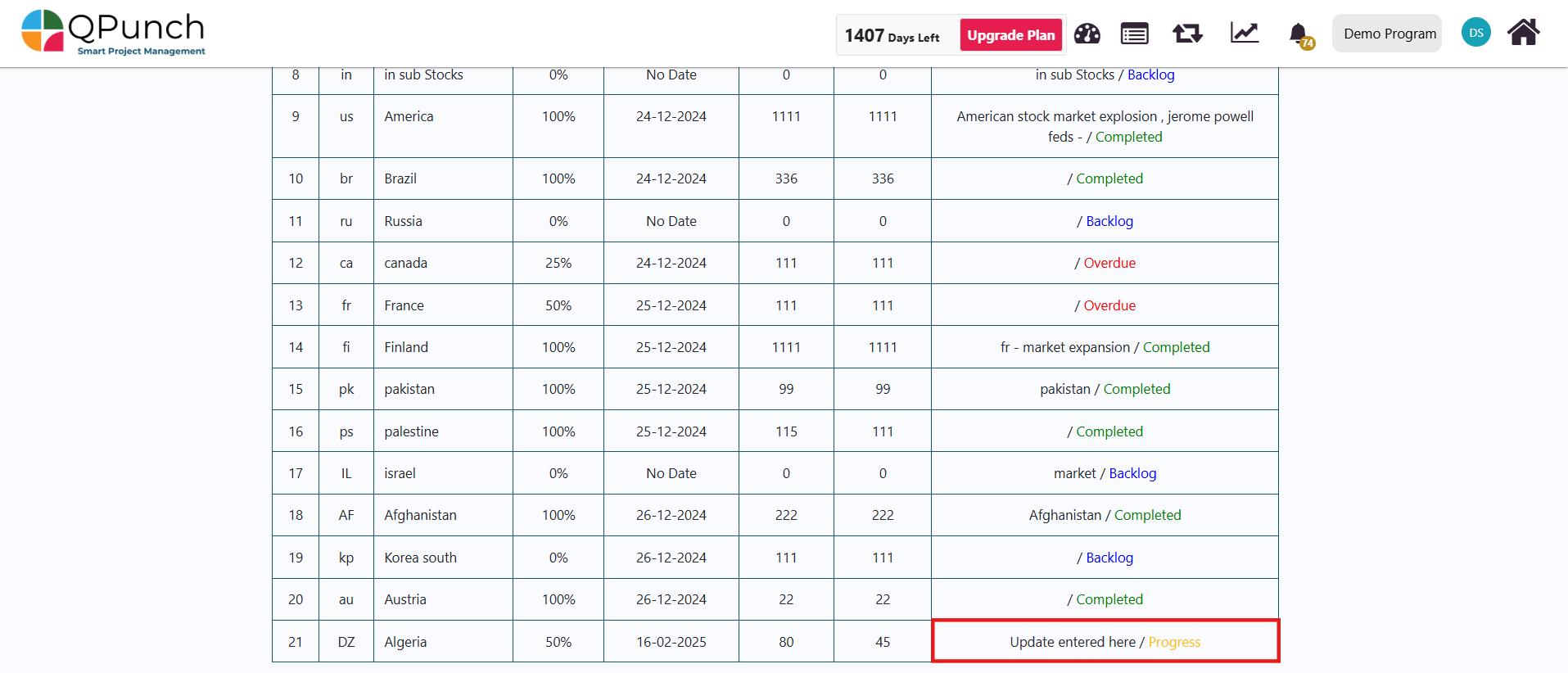
Task: Click Progress status in Algeria row
Action: [1174, 642]
